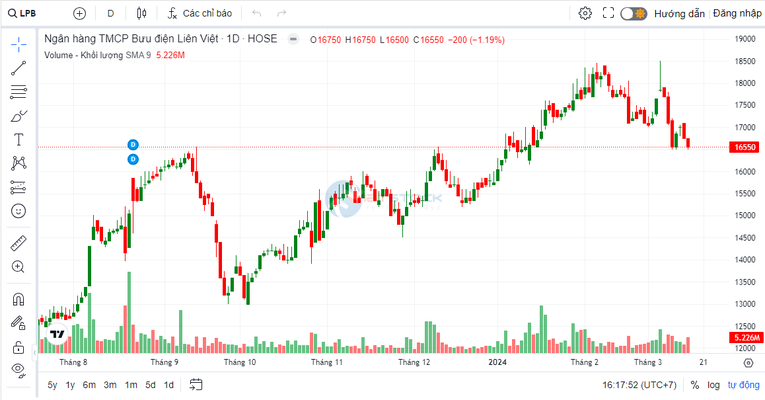Select the 6m time range
The height and width of the screenshot is (400, 765).
point(89,385)
